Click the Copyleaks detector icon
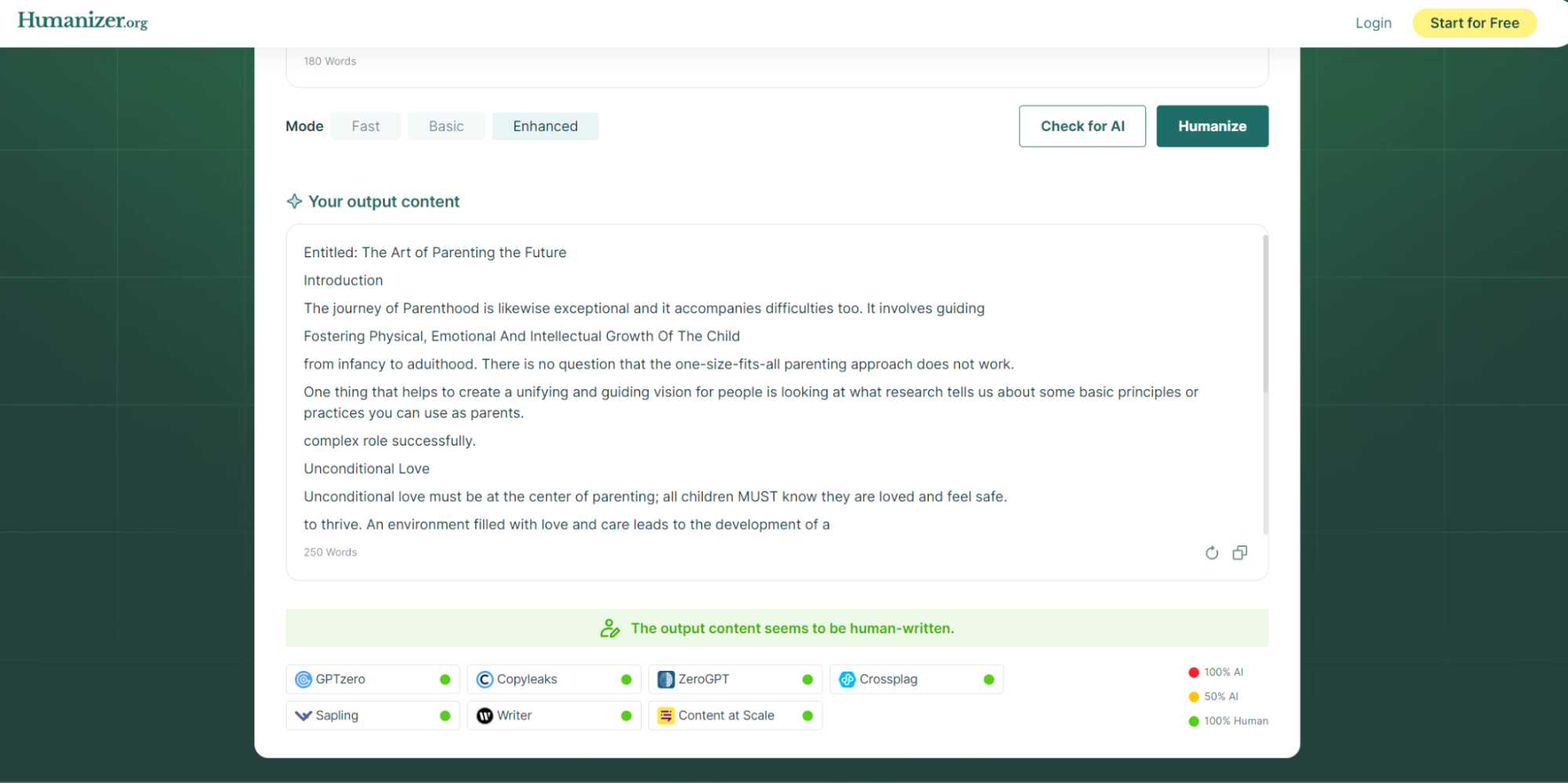 [x=485, y=679]
